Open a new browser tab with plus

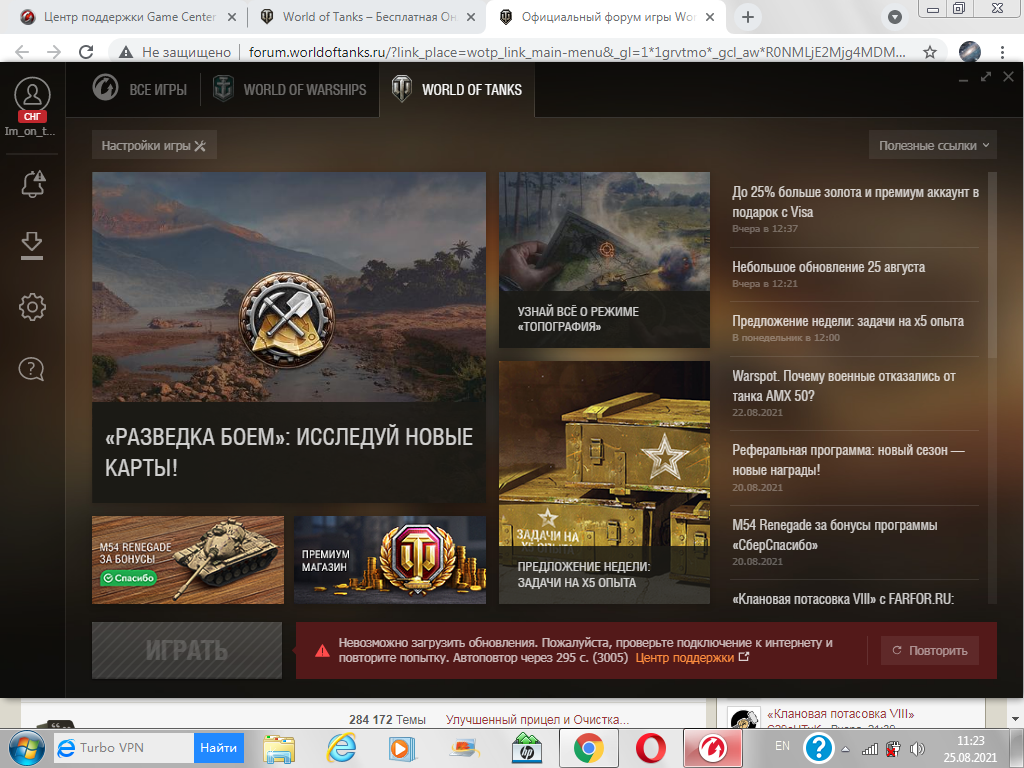[x=748, y=18]
